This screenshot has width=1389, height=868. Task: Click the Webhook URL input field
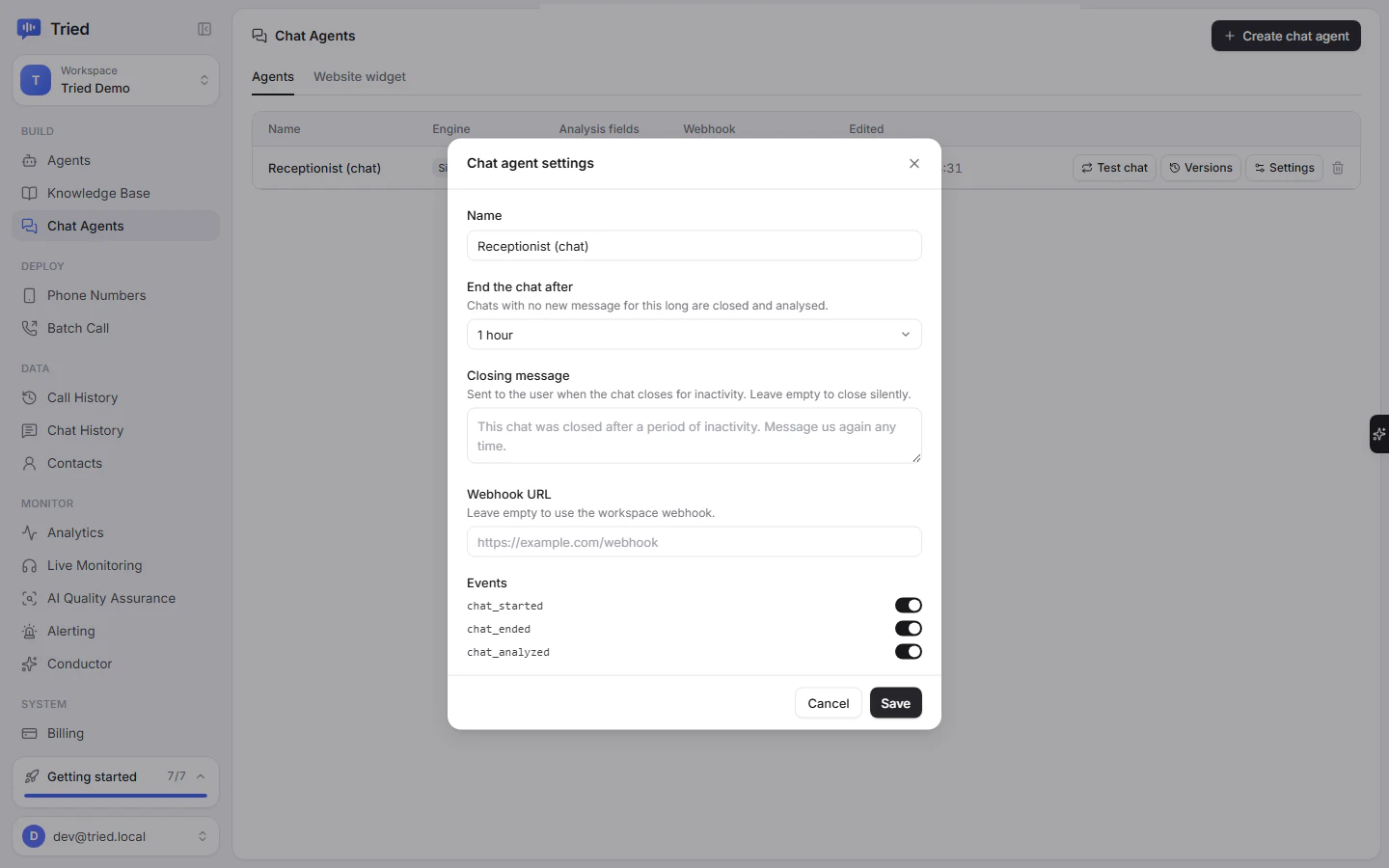(x=694, y=542)
